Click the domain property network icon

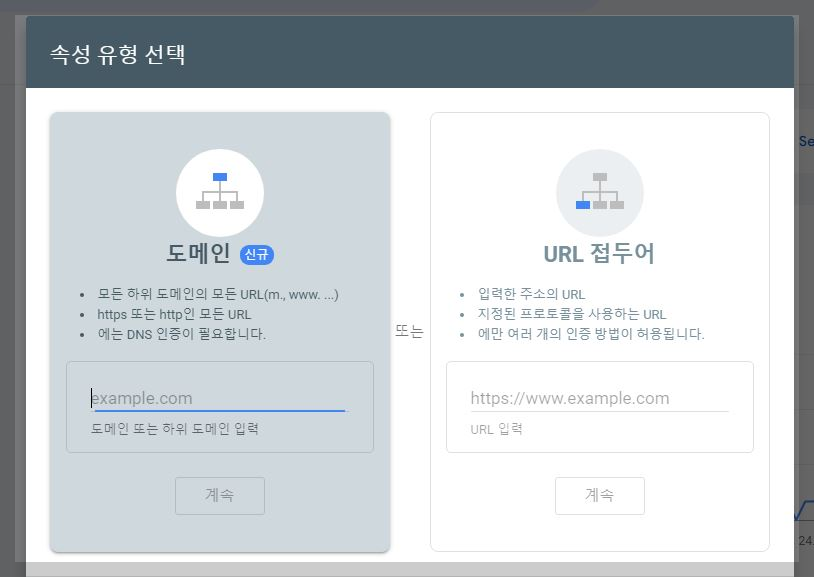tap(220, 193)
